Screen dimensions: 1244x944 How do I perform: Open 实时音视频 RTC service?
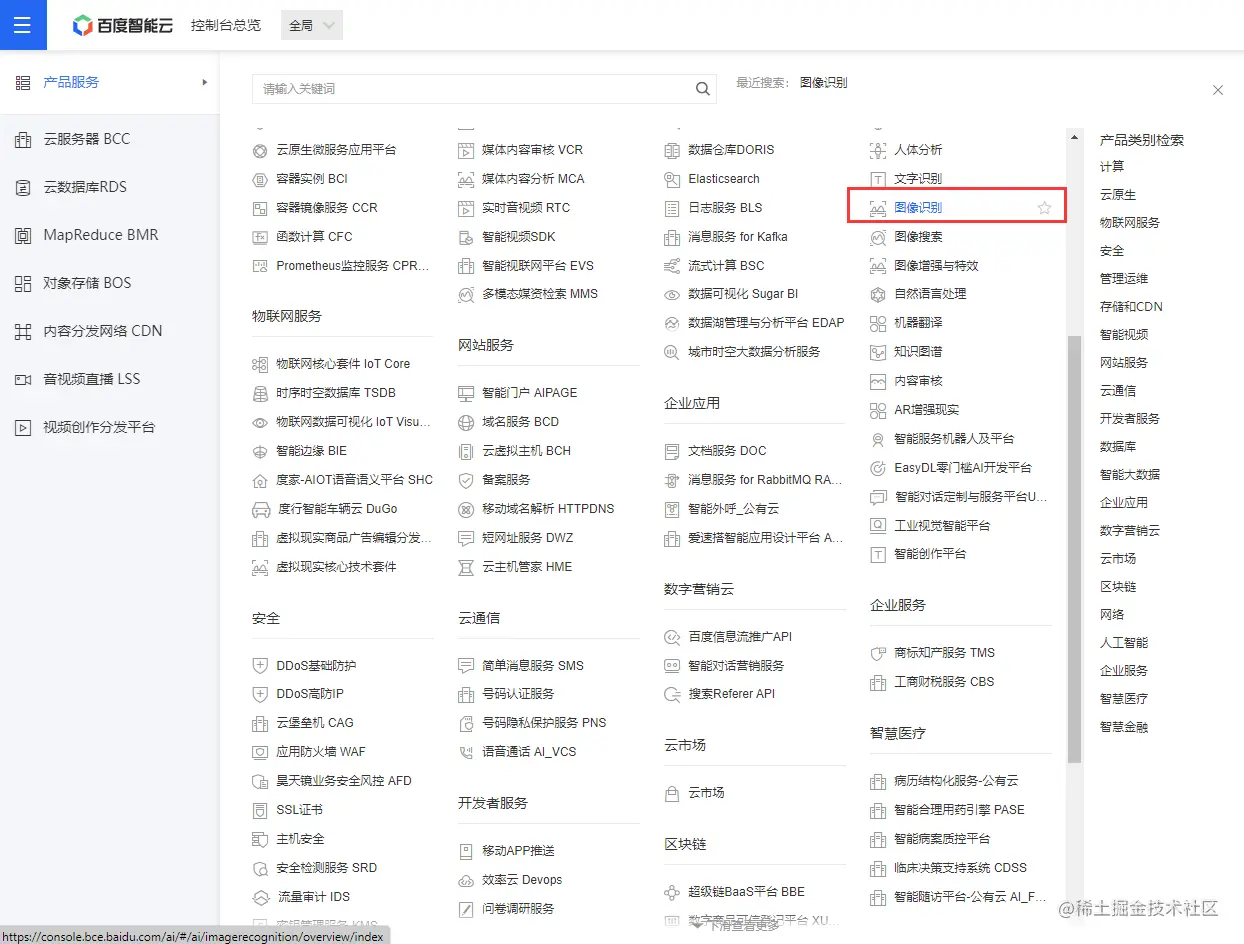tap(526, 208)
